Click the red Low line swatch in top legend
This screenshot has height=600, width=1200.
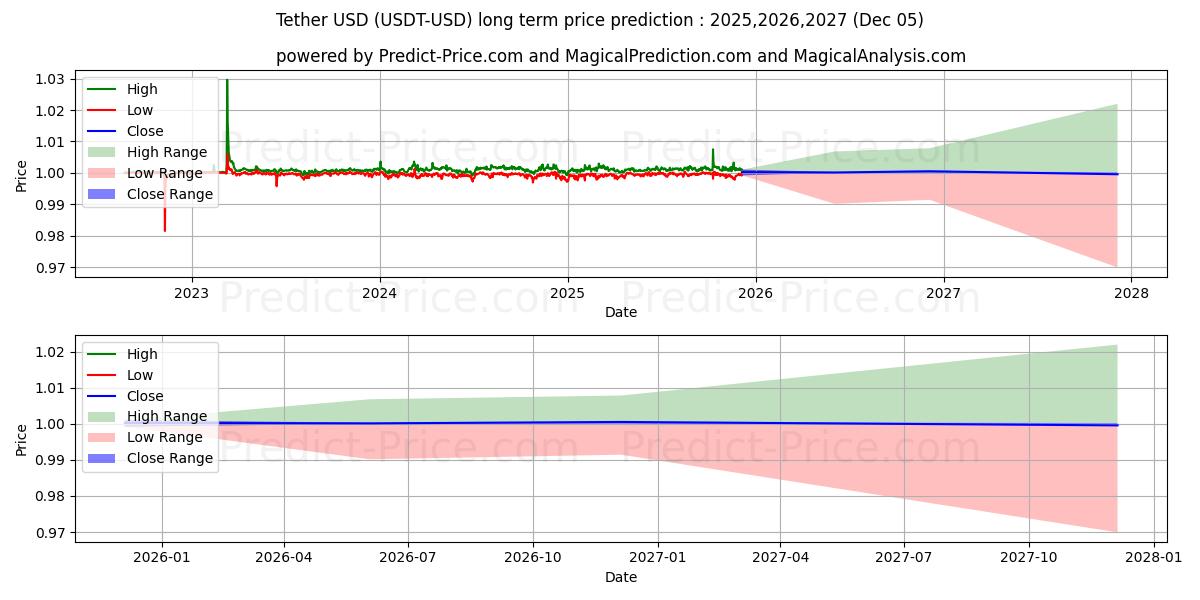[100, 109]
